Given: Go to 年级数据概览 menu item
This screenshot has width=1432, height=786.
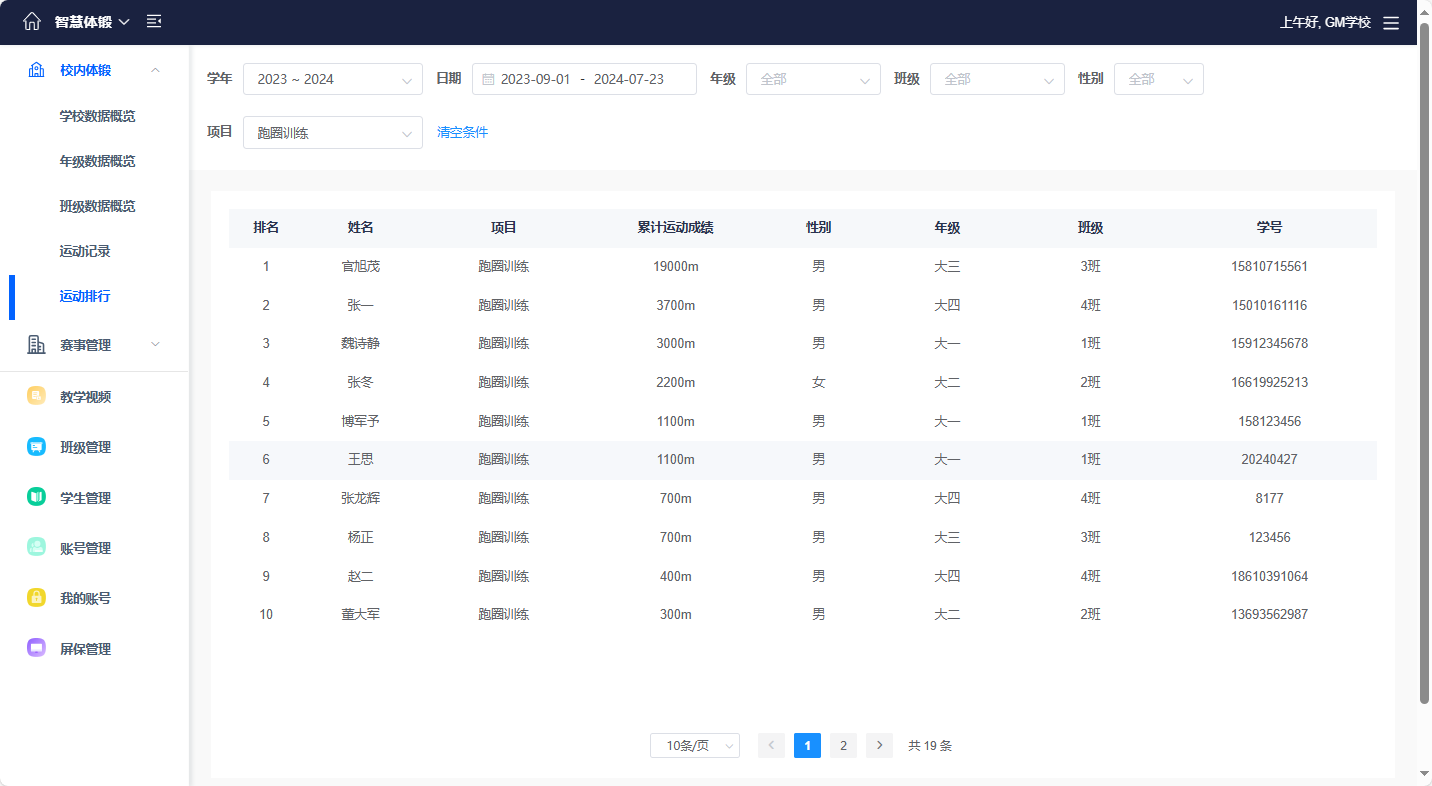Looking at the screenshot, I should pyautogui.click(x=97, y=161).
